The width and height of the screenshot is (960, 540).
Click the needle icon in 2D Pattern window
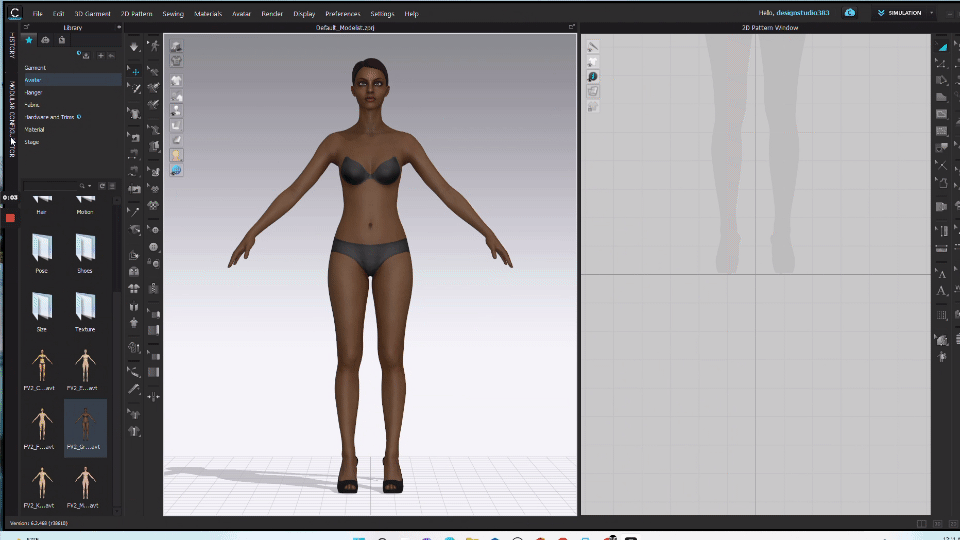pyautogui.click(x=593, y=47)
